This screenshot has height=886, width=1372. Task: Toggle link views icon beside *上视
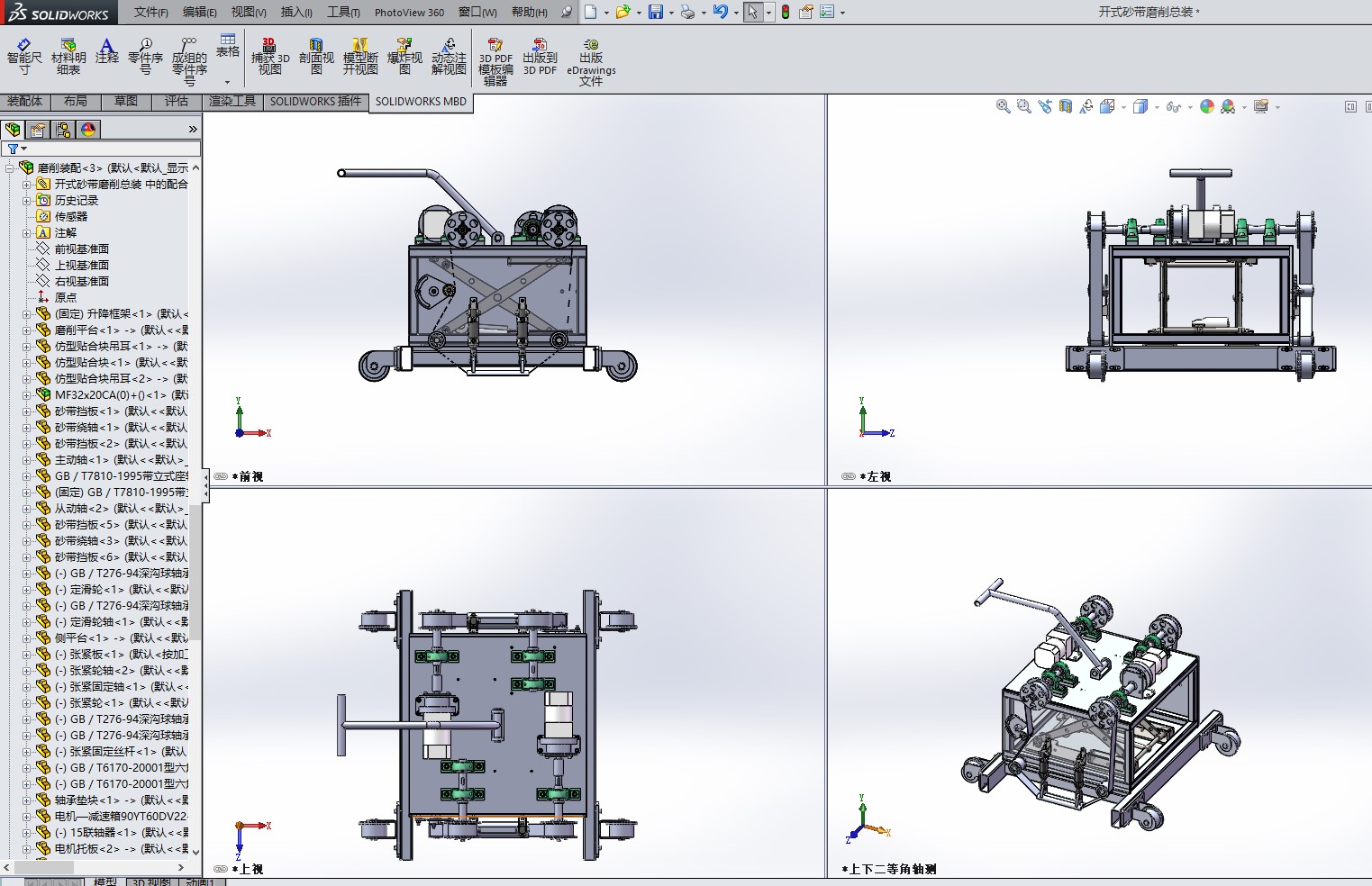[221, 869]
